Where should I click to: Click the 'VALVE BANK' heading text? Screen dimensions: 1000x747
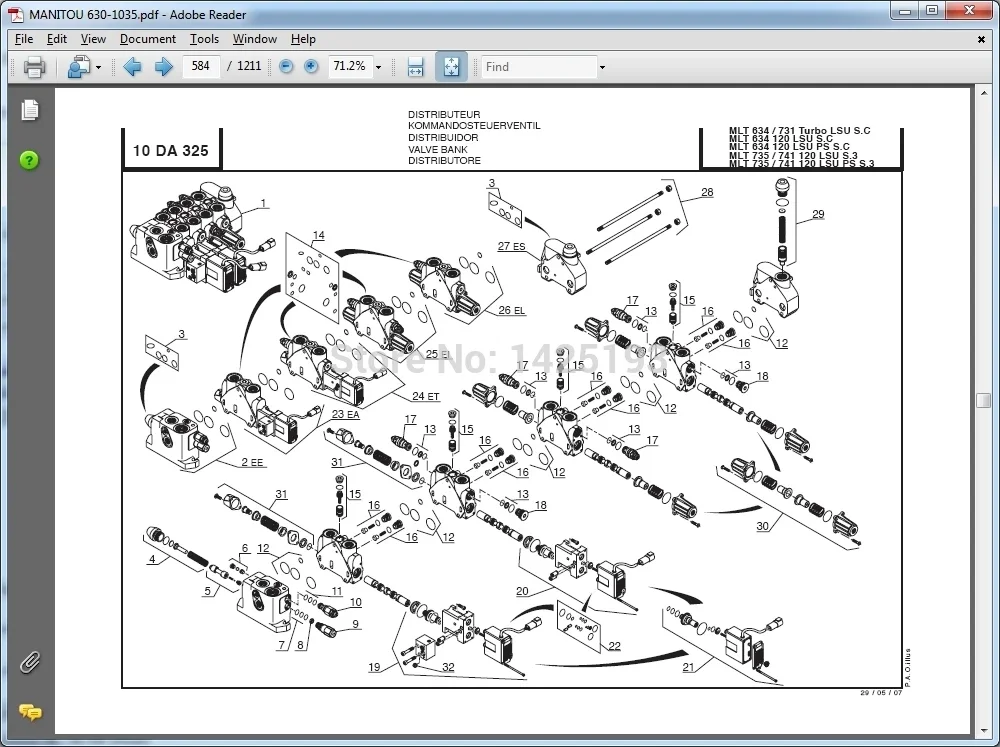pyautogui.click(x=438, y=149)
